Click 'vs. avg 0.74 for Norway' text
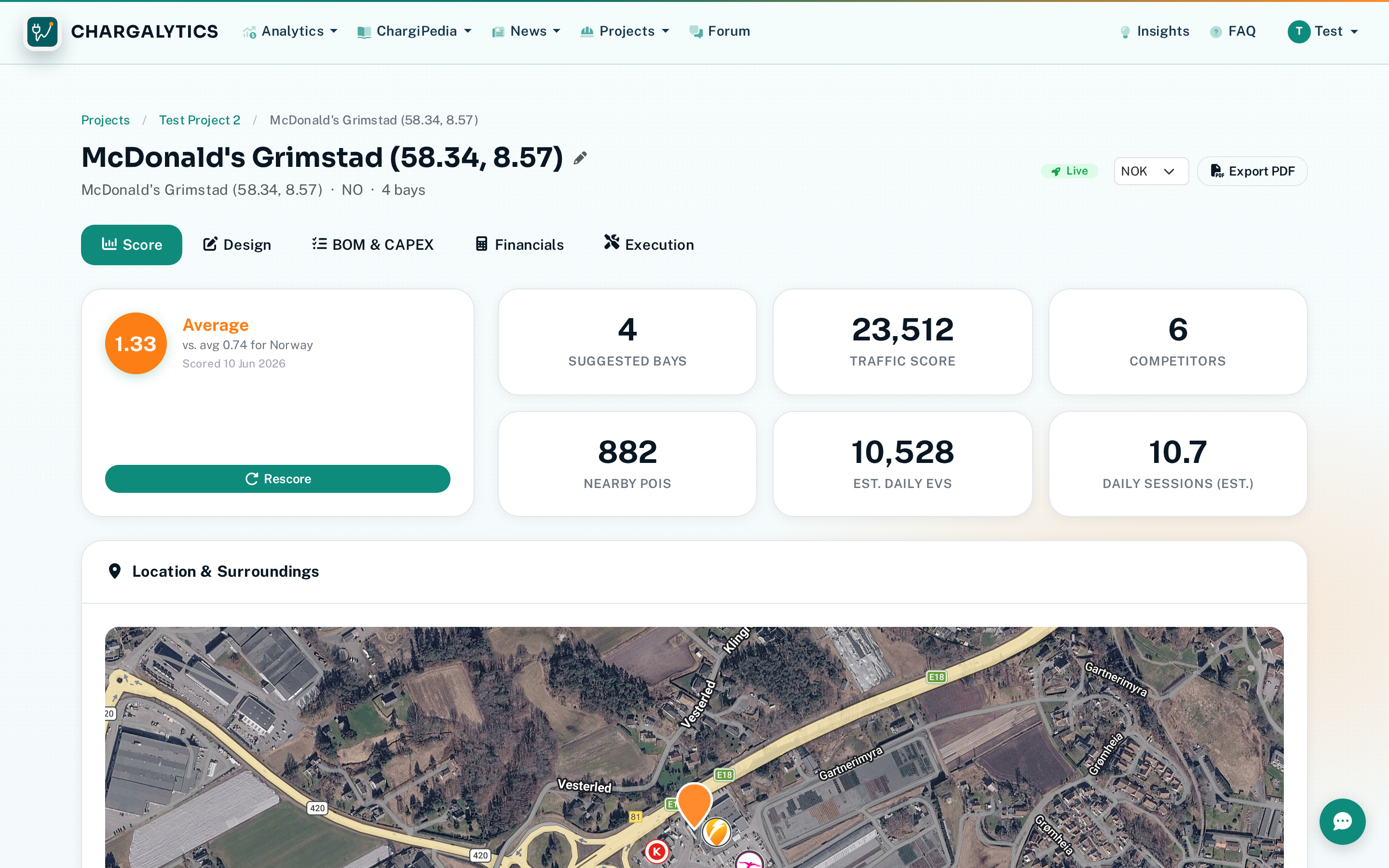The image size is (1389, 868). 247,345
